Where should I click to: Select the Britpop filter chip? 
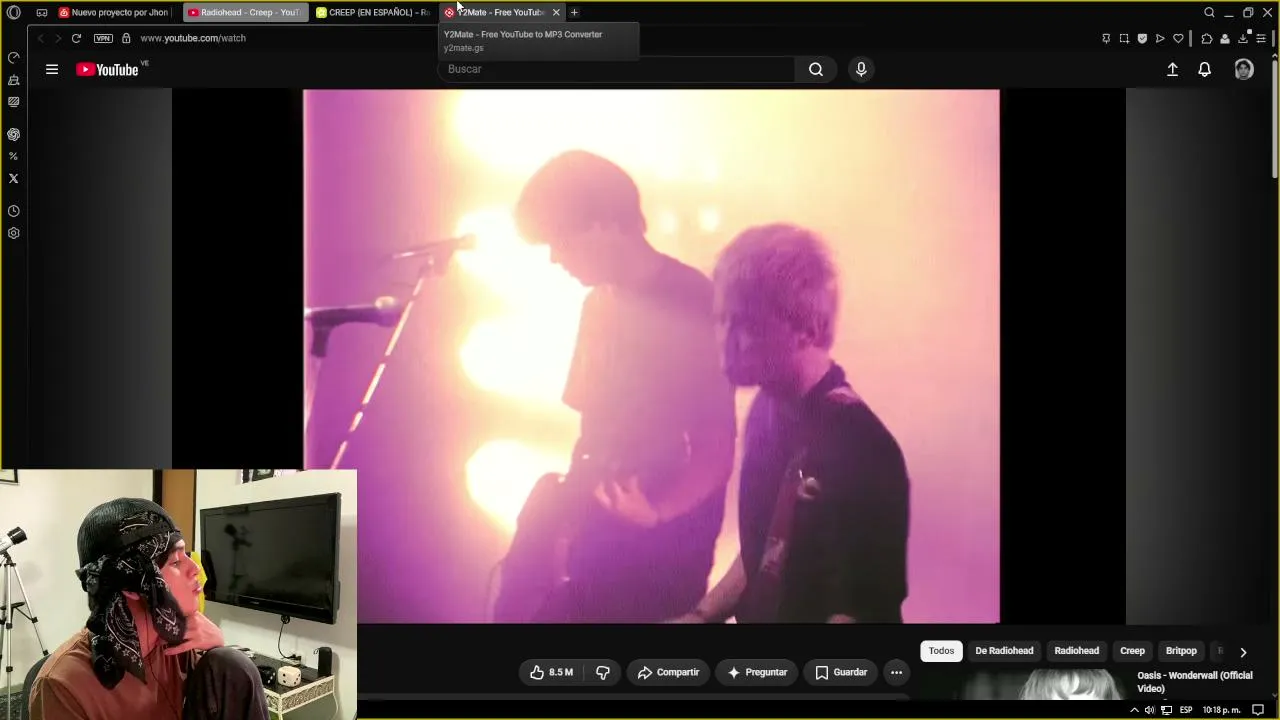(1181, 651)
